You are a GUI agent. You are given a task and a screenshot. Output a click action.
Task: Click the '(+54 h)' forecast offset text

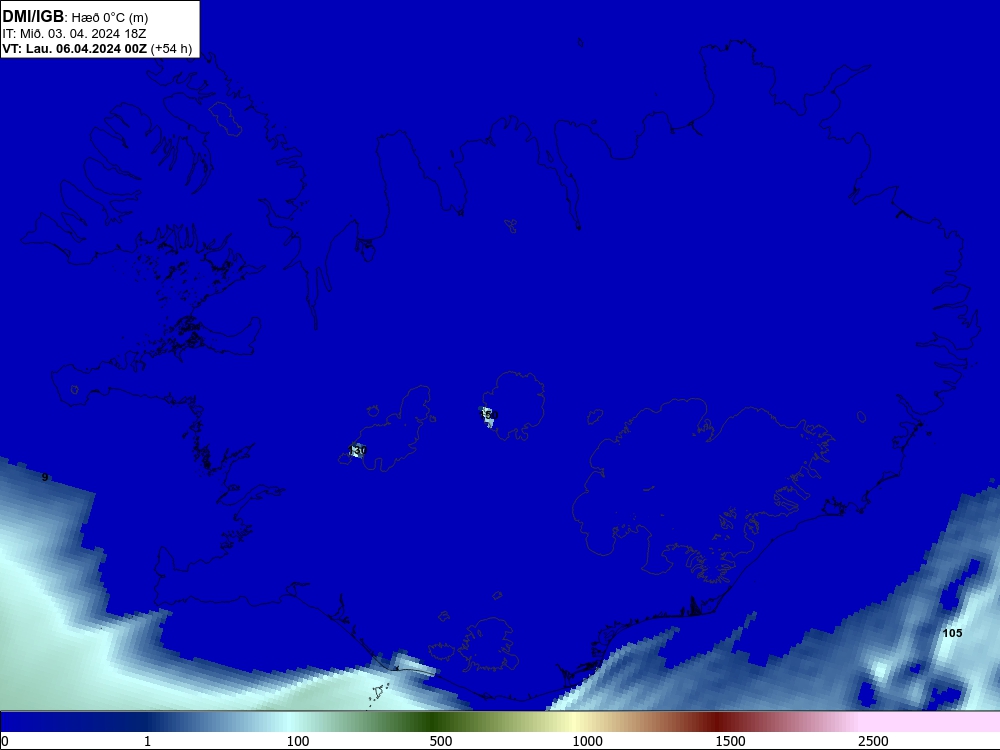point(172,49)
